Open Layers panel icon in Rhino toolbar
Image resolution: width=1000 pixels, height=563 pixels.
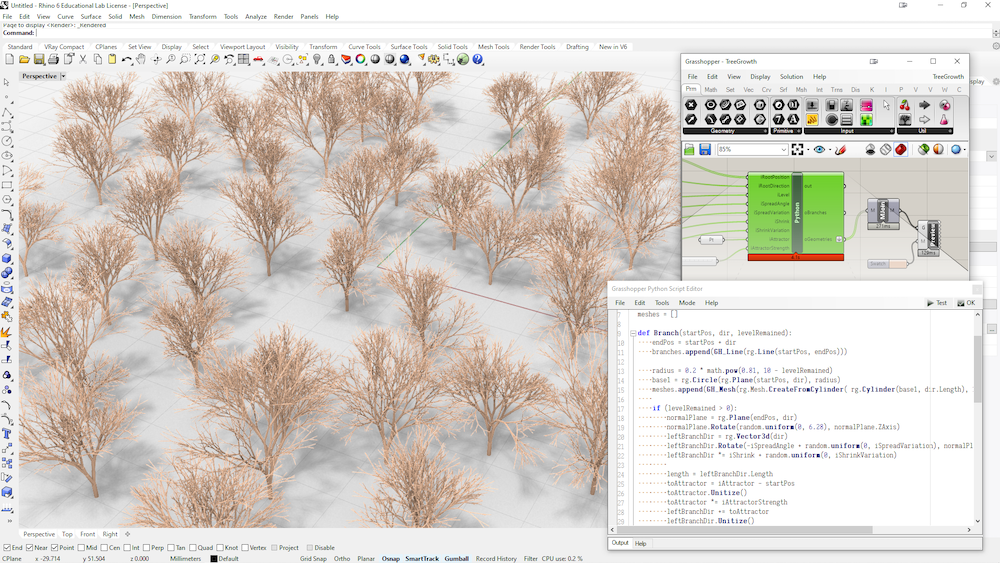pos(346,59)
